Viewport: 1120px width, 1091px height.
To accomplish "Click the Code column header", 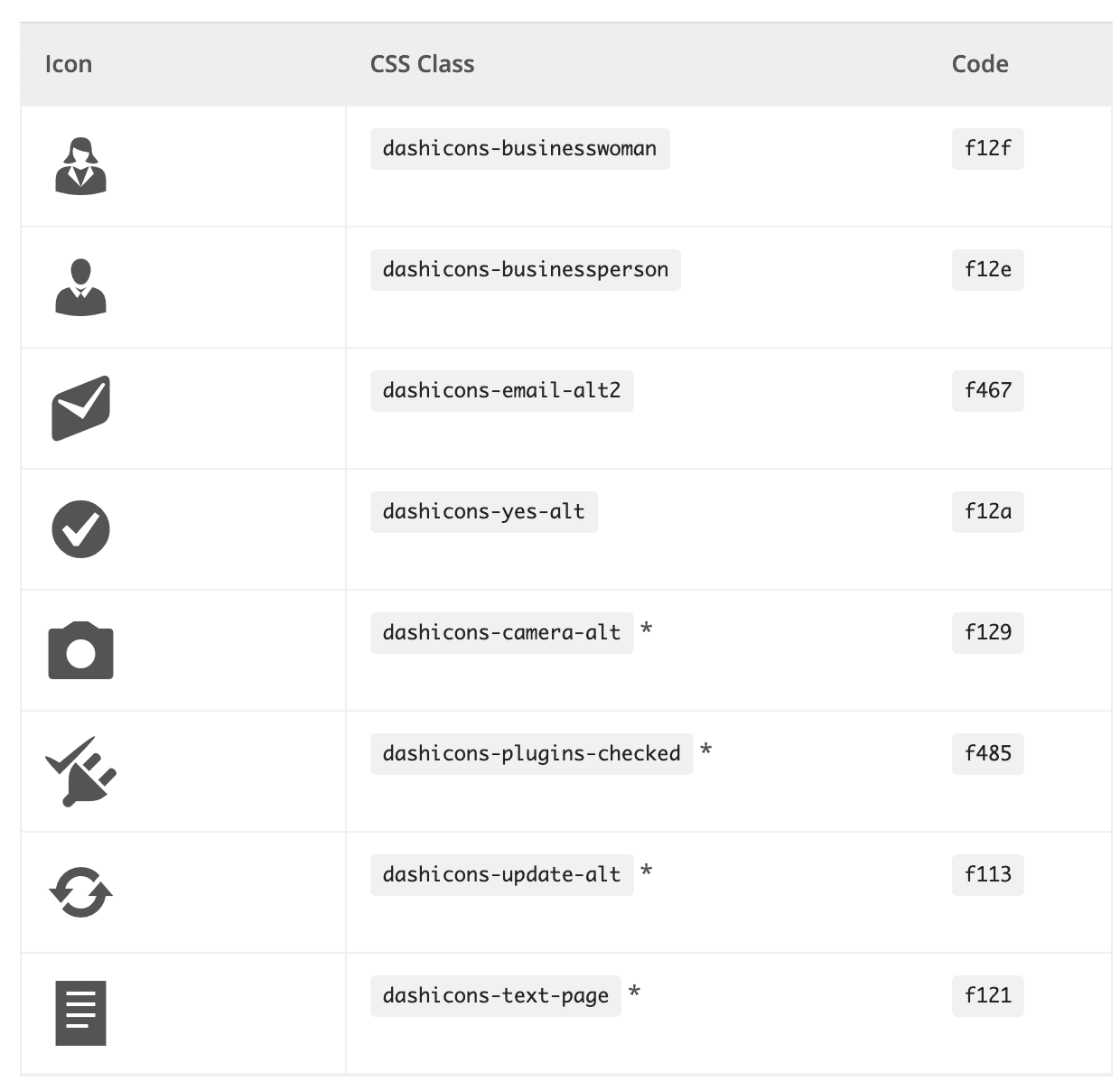I will pyautogui.click(x=979, y=64).
